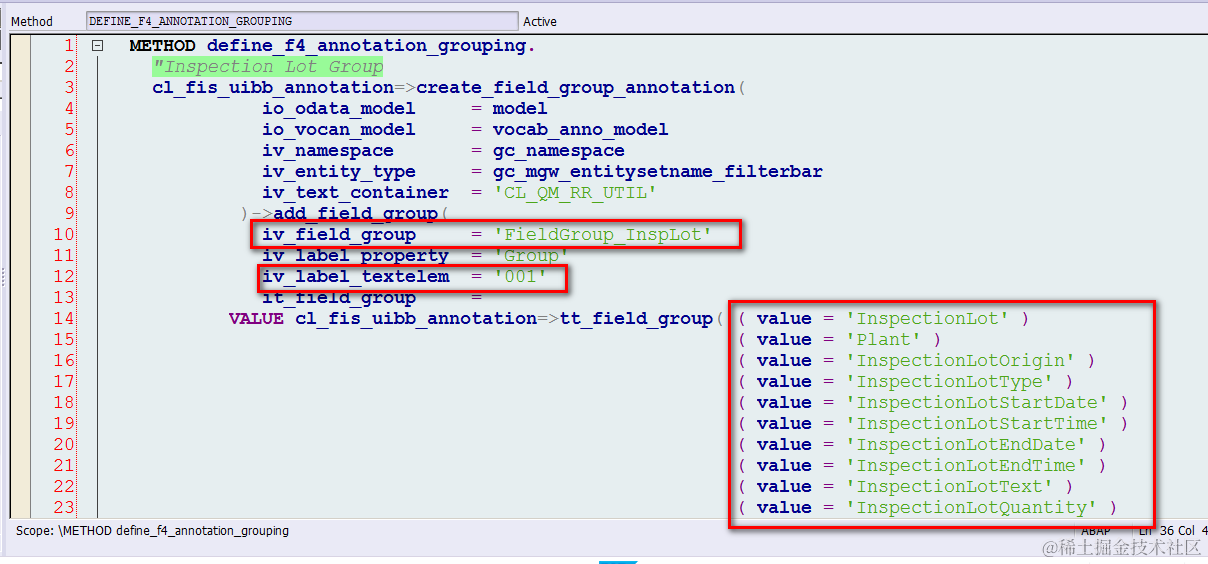The width and height of the screenshot is (1208, 564).
Task: Click the 'InspectionLotStartTime' value entry
Action: tap(933, 424)
